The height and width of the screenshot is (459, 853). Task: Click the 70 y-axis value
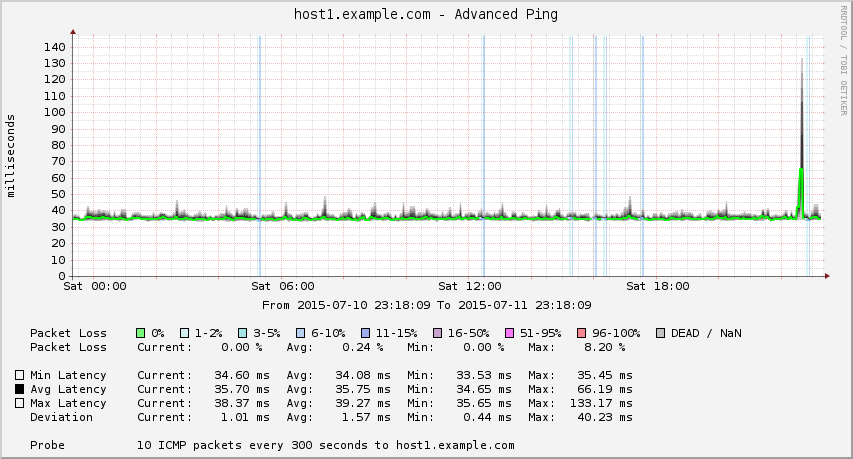[58, 162]
